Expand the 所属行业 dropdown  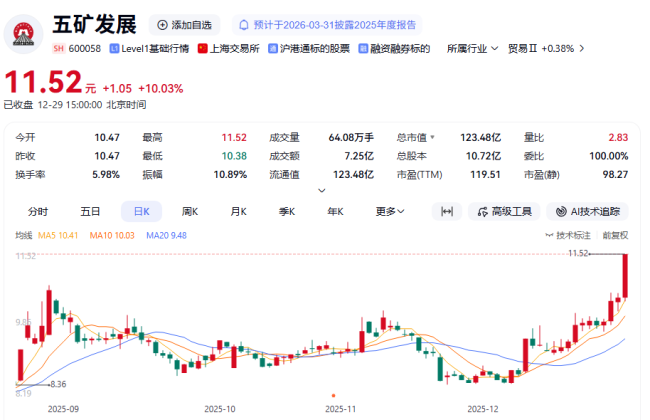coord(472,49)
